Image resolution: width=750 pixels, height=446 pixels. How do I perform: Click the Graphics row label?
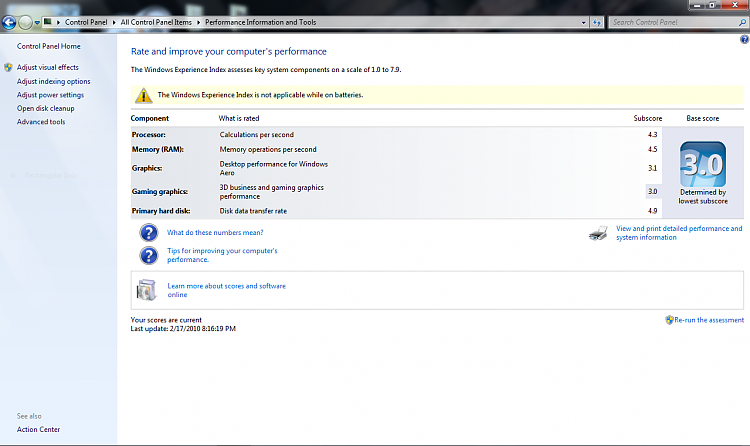coord(147,168)
